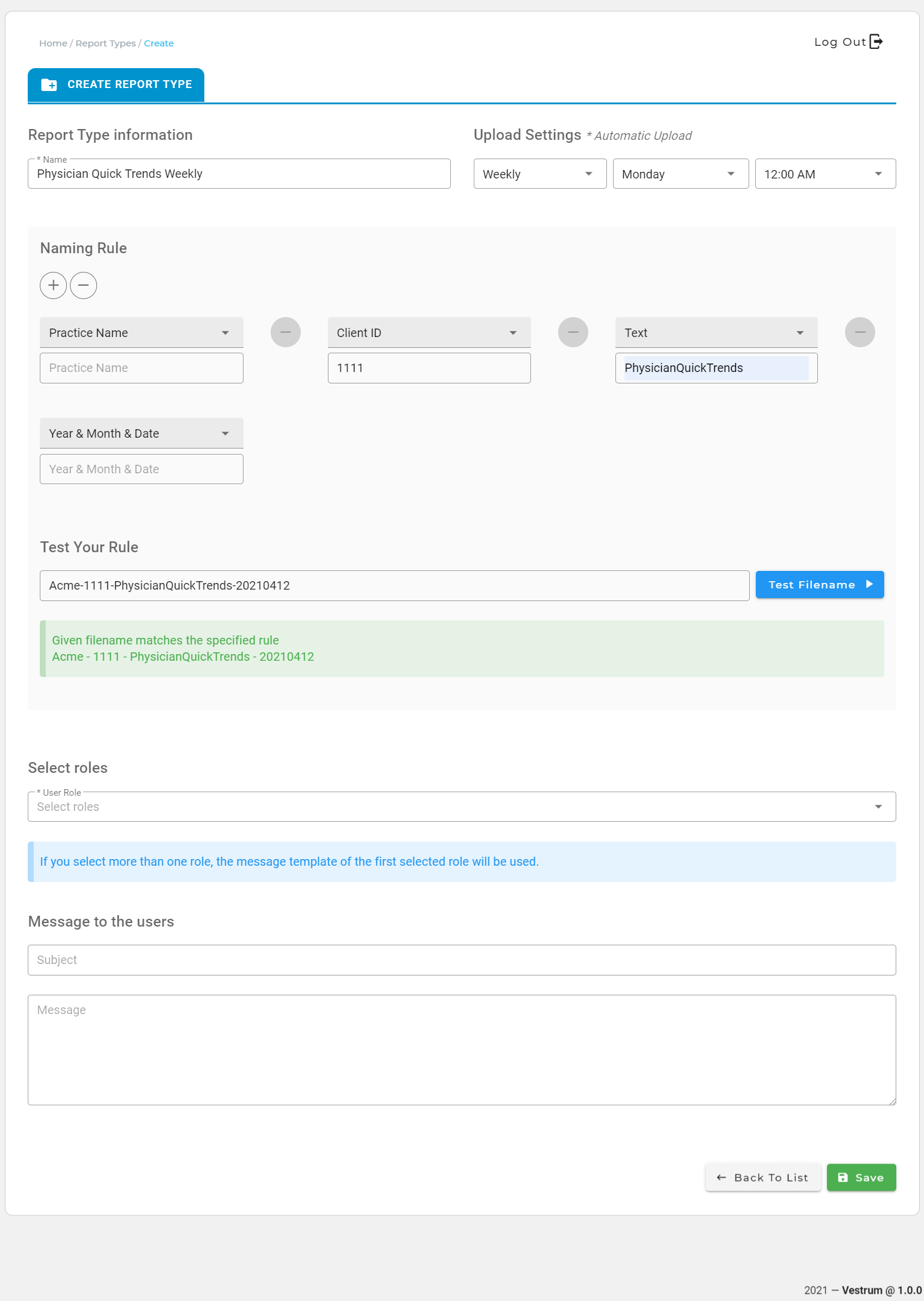Remove the Client ID rule segment
The width and height of the screenshot is (924, 1301).
pyautogui.click(x=573, y=332)
